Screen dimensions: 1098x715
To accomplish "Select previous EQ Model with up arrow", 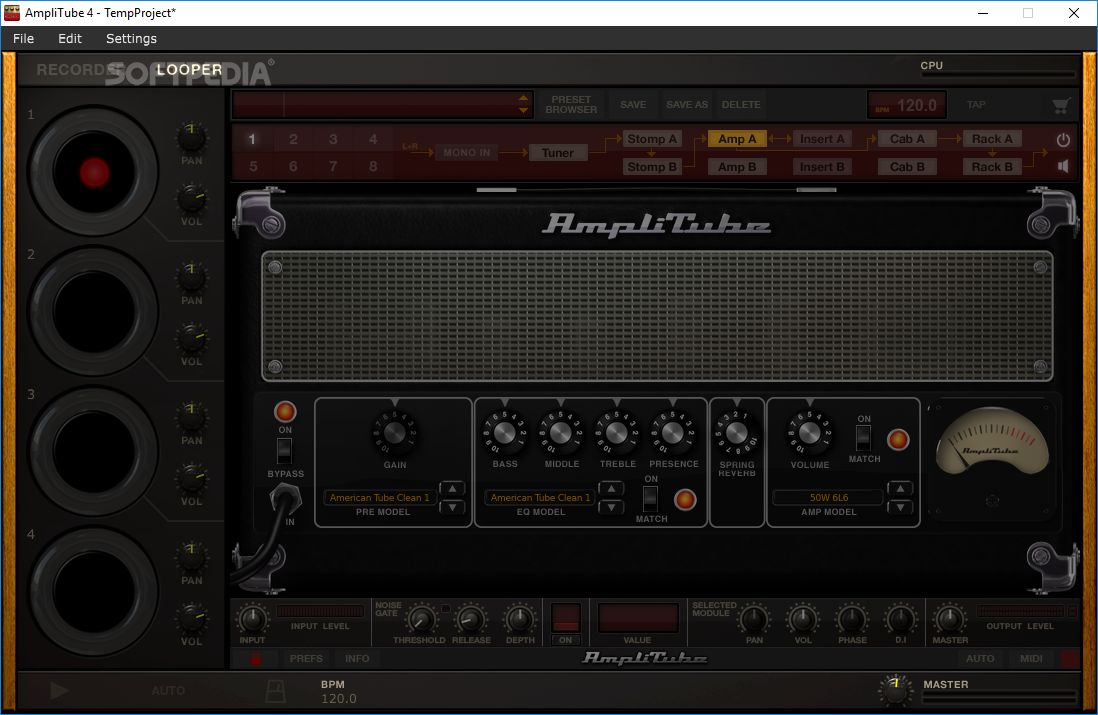I will pyautogui.click(x=611, y=489).
